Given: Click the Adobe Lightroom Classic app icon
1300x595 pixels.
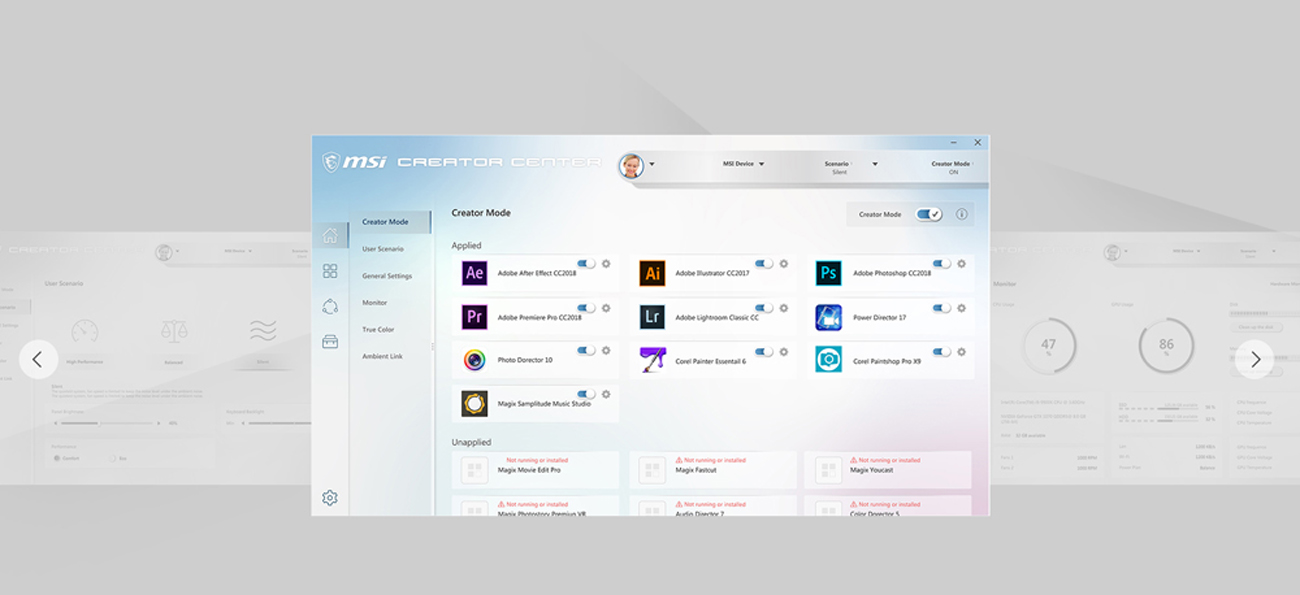Looking at the screenshot, I should click(652, 317).
